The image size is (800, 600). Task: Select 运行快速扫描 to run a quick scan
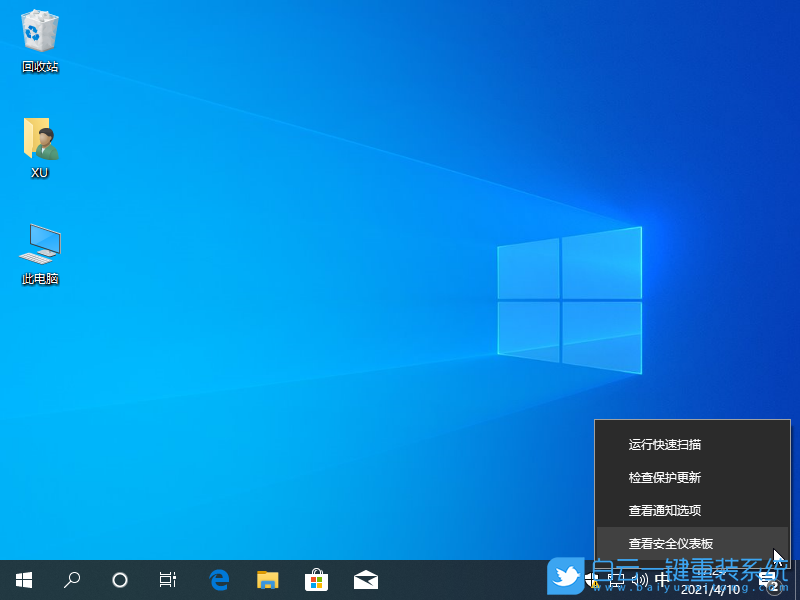point(665,444)
